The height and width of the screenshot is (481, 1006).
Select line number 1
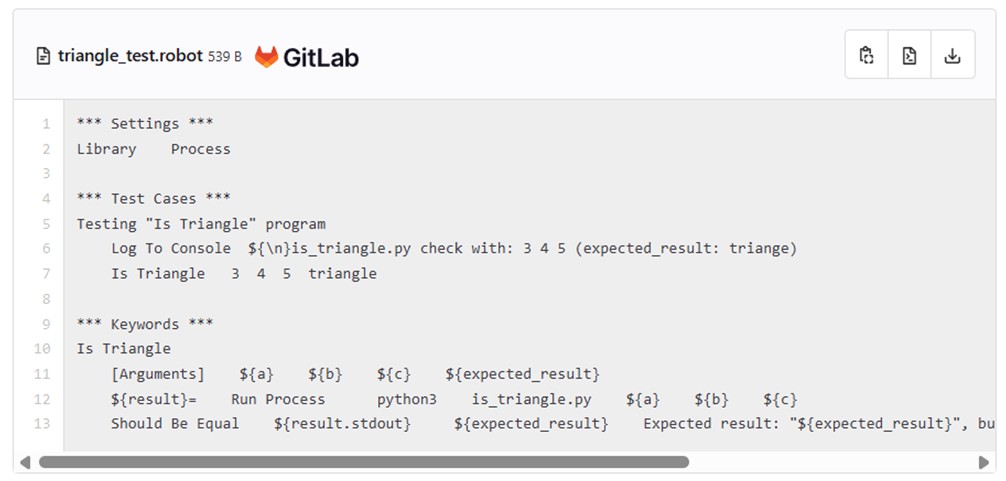[x=45, y=124]
